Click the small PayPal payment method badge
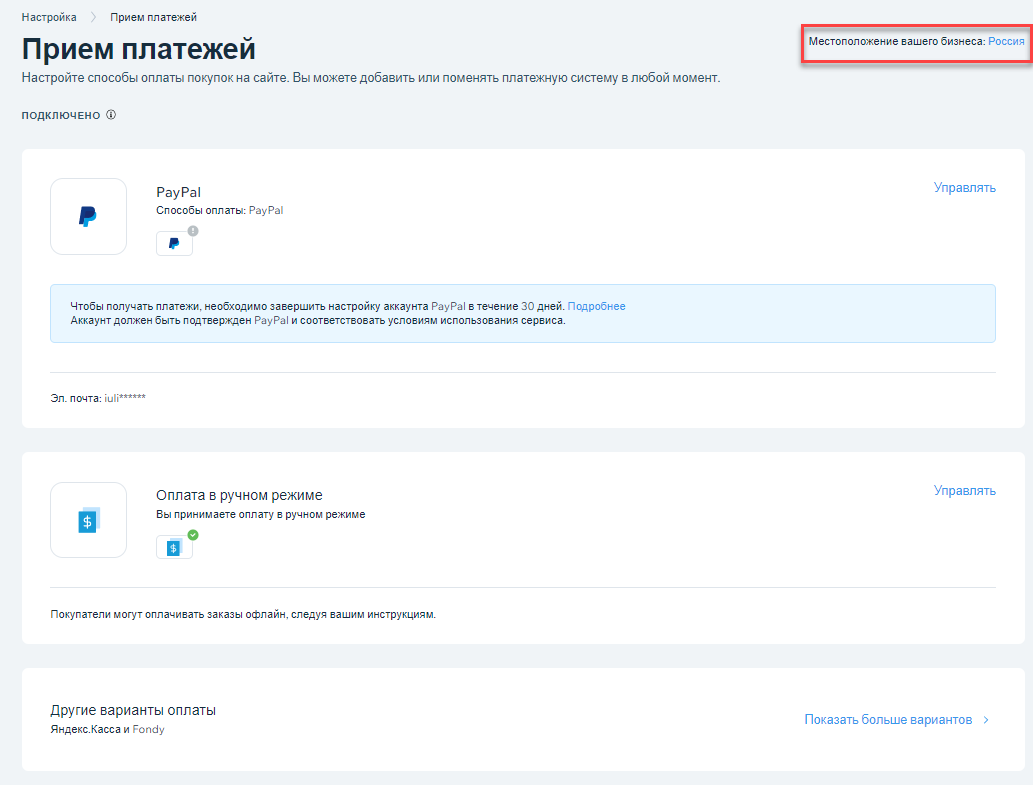1033x785 pixels. (174, 243)
